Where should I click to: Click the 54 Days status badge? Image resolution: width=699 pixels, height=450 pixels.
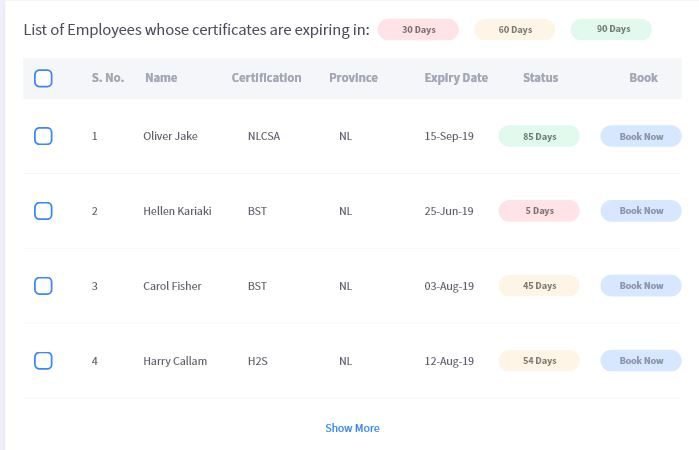tap(539, 361)
